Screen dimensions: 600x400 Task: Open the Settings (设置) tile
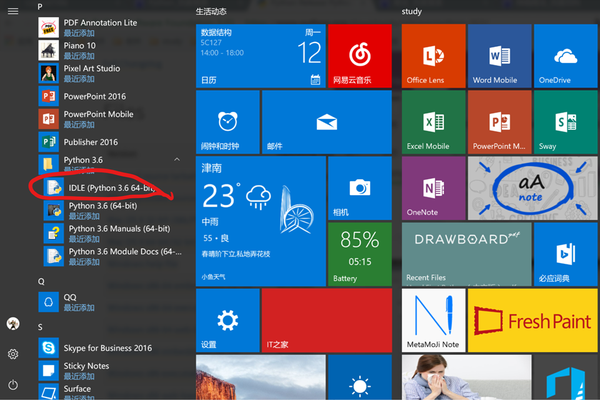click(228, 320)
